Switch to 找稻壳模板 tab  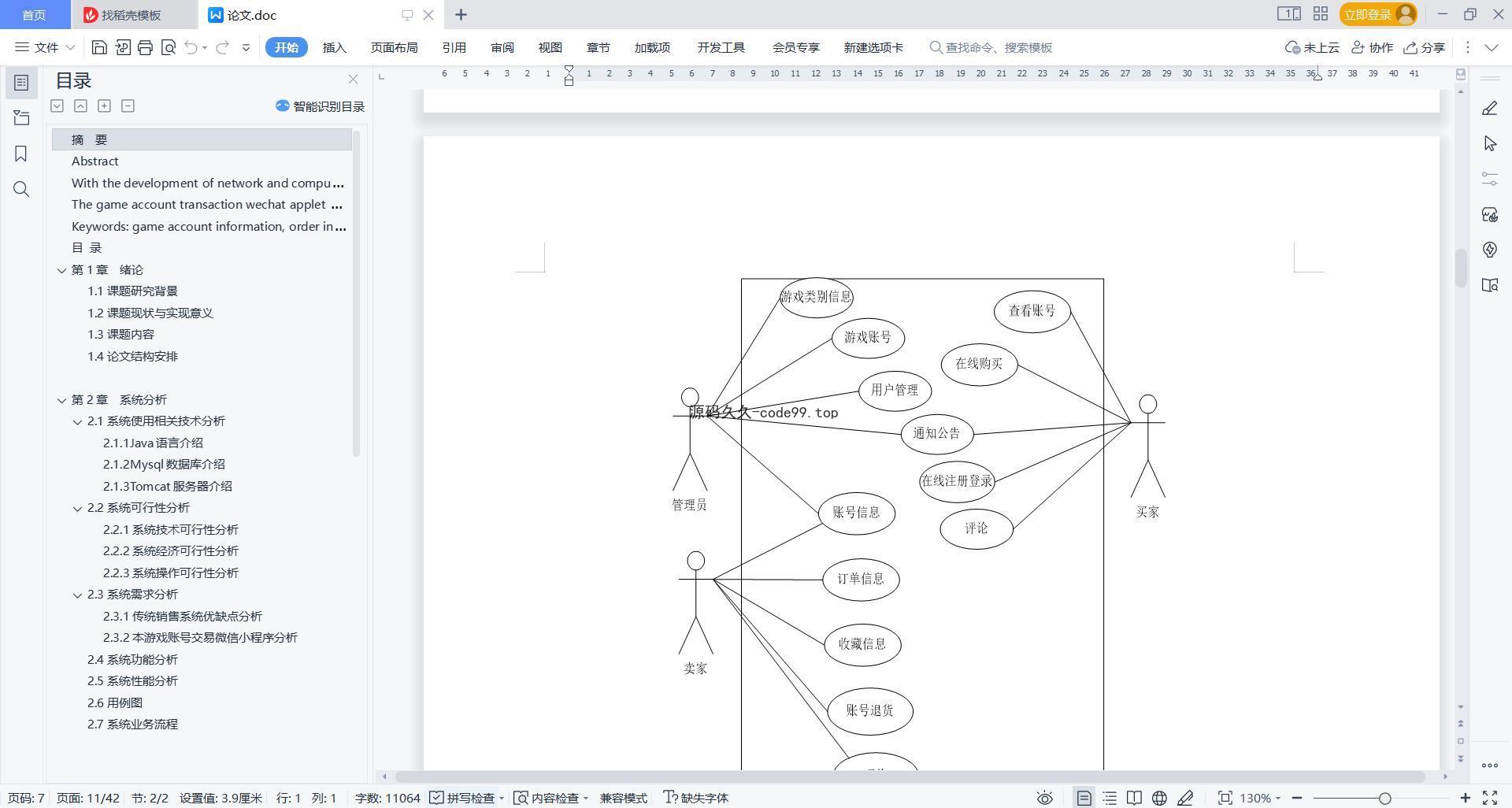click(x=132, y=15)
